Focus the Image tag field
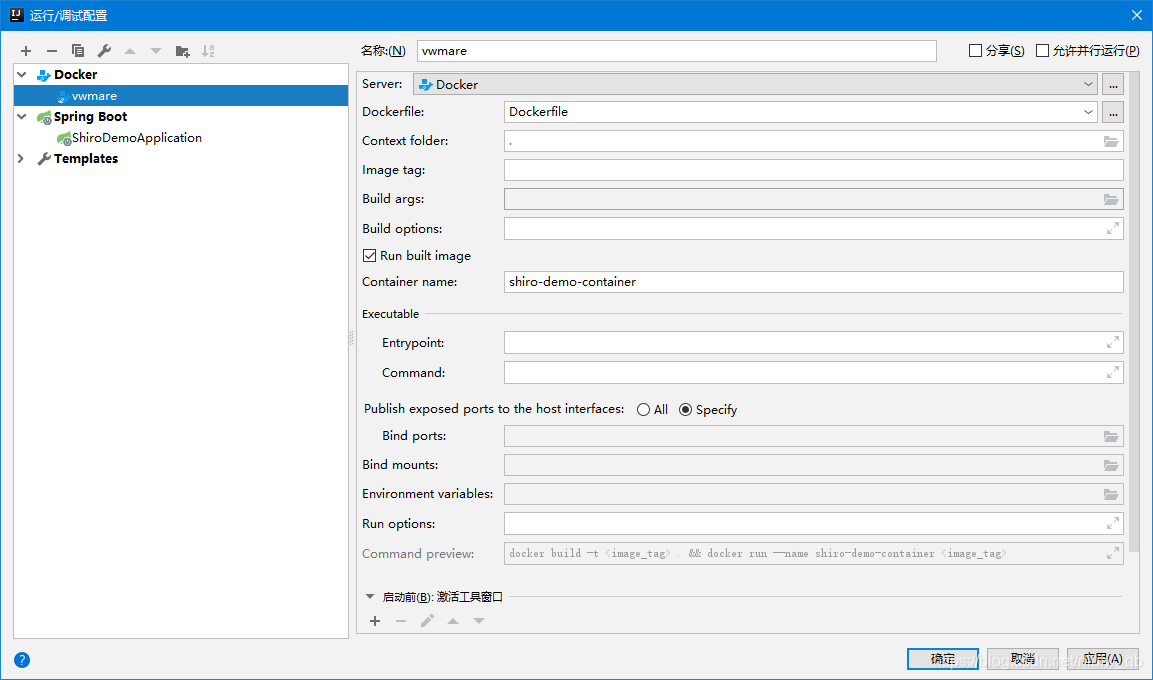 (813, 170)
